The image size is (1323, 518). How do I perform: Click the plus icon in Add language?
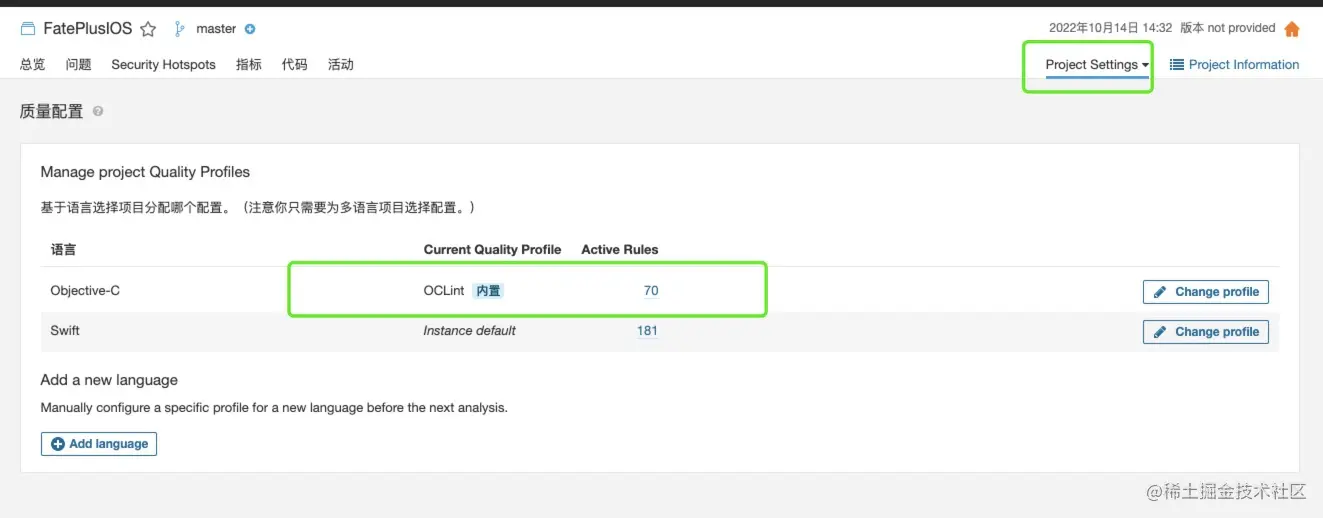pyautogui.click(x=57, y=444)
